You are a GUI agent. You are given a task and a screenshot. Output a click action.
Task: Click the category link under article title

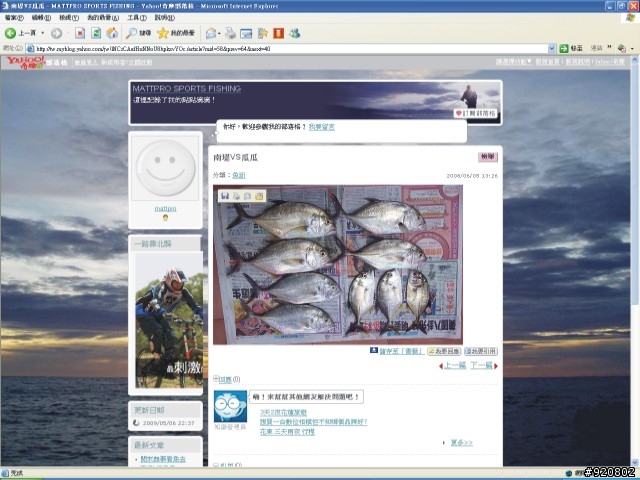(238, 175)
